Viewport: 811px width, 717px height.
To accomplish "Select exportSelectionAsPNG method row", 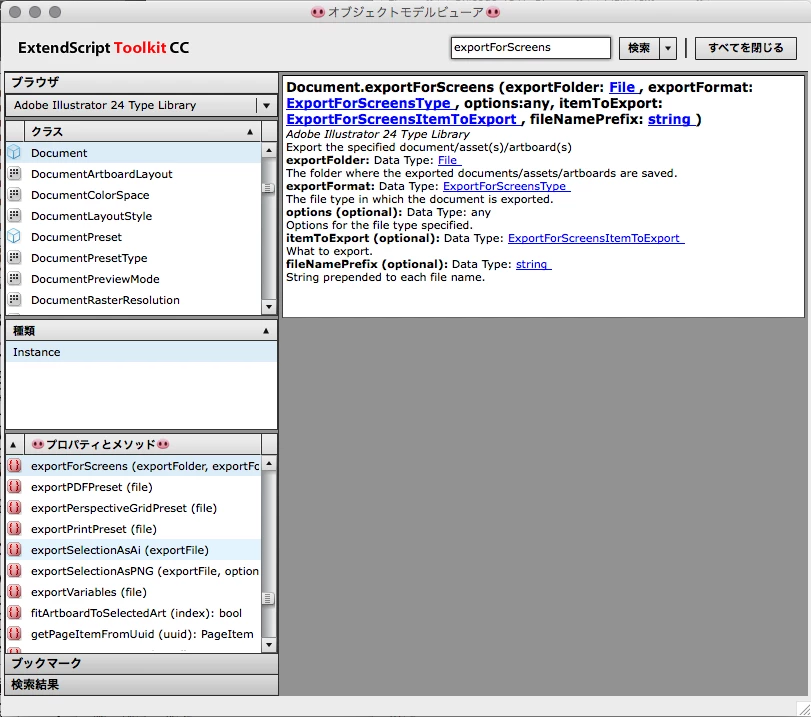I will (133, 571).
